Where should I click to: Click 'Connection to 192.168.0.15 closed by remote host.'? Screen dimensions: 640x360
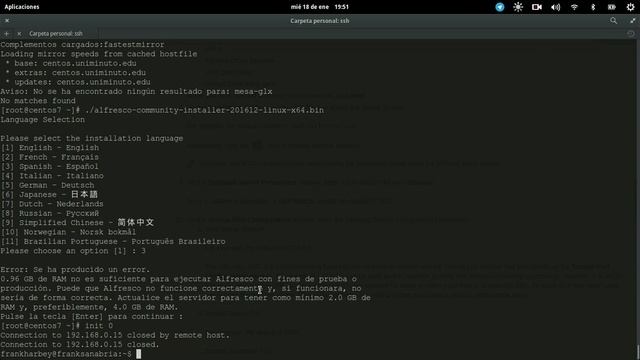click(115, 336)
